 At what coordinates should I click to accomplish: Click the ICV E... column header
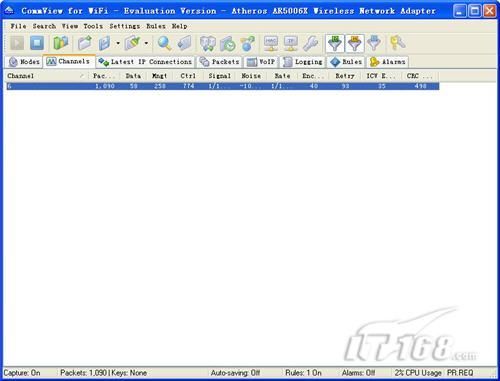tap(381, 76)
